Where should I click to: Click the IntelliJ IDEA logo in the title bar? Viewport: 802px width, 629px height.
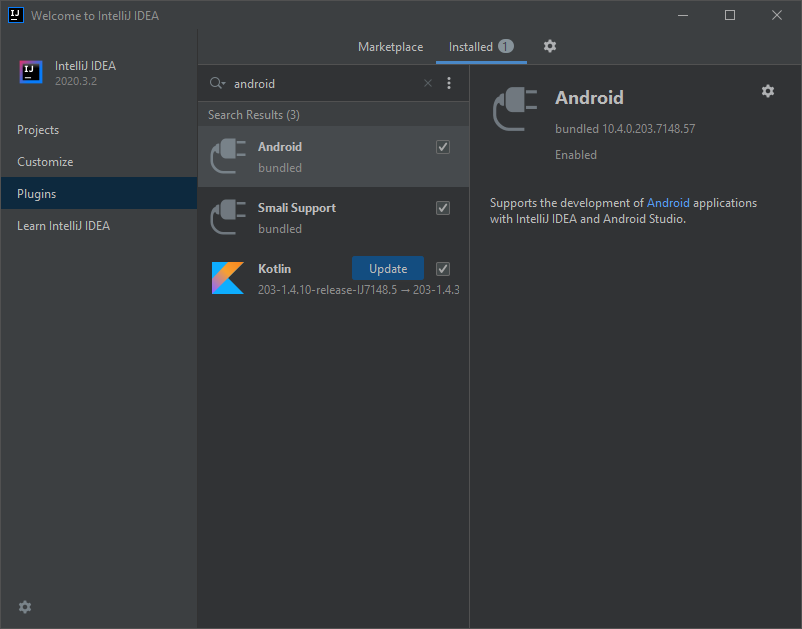(x=16, y=15)
